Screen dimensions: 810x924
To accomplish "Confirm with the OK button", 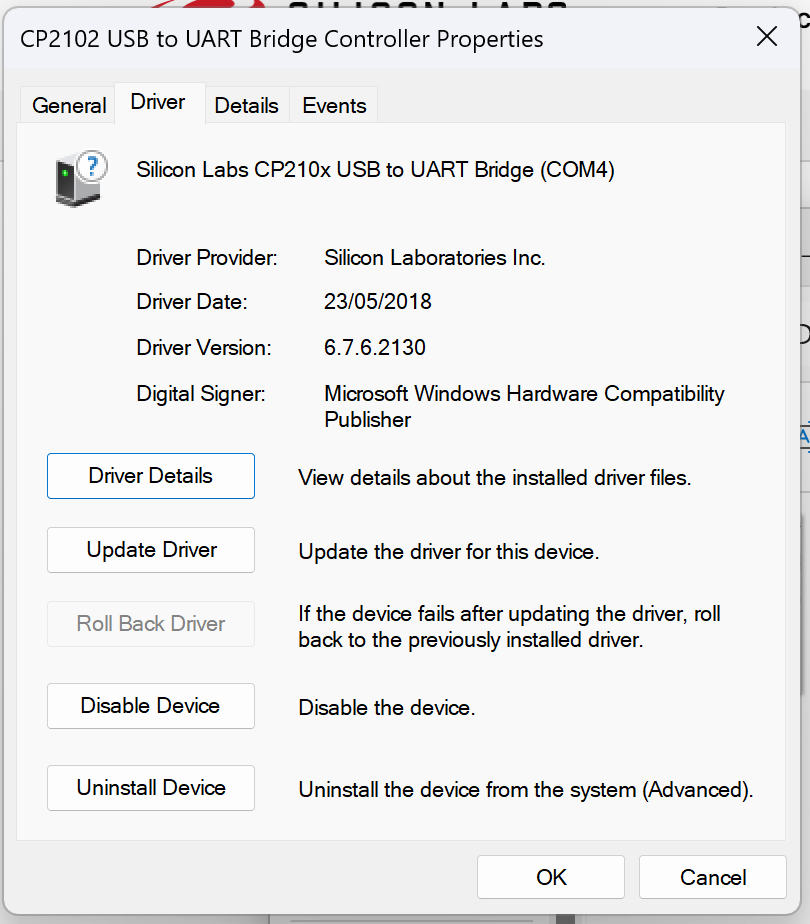I will (x=551, y=877).
